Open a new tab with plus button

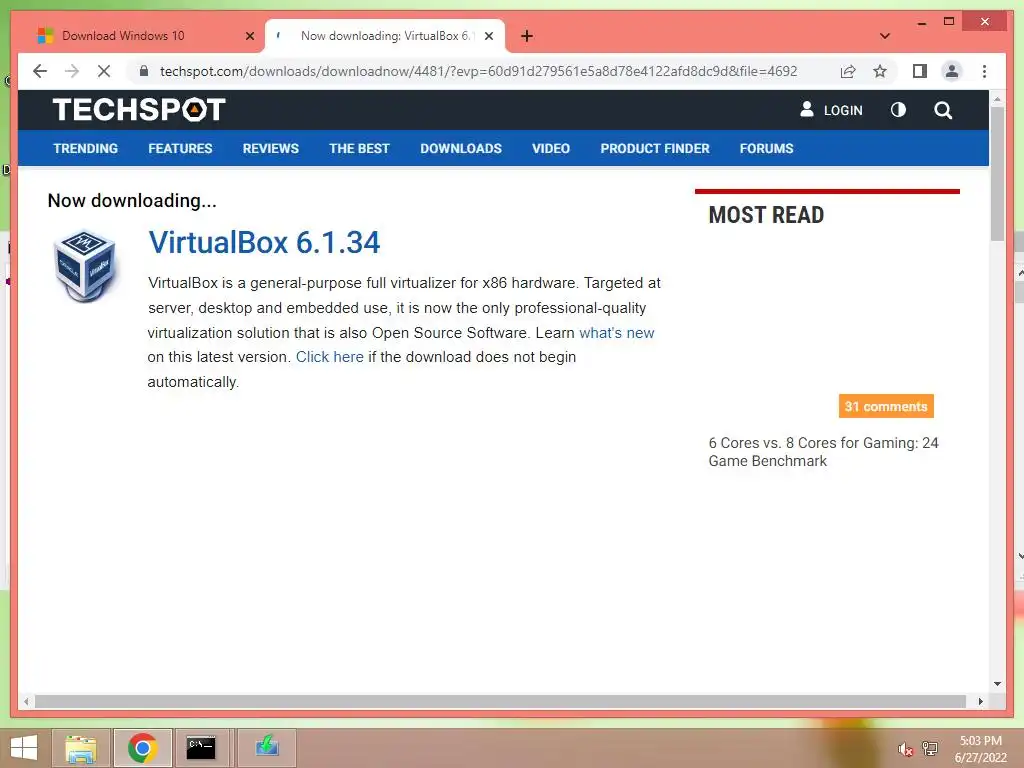point(526,36)
